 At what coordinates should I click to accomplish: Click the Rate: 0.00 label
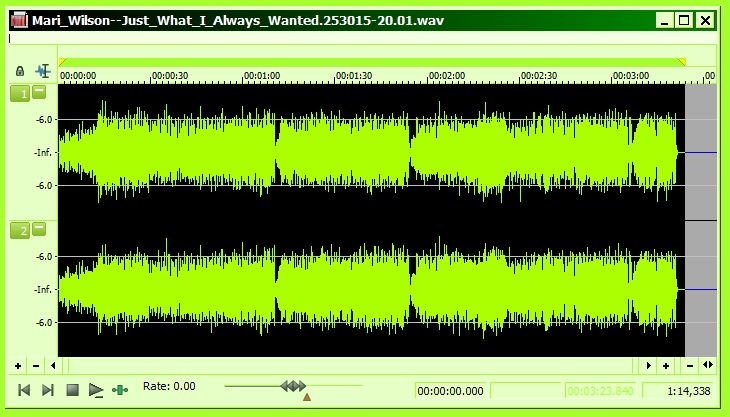169,386
